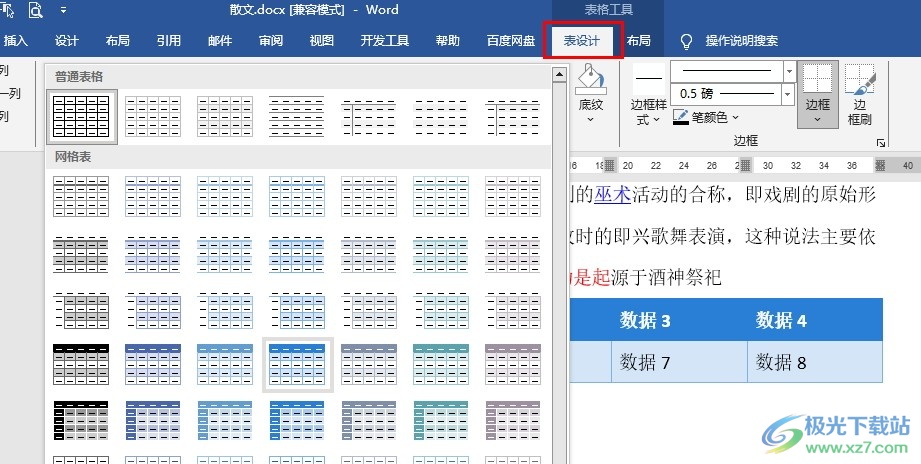This screenshot has width=921, height=464.
Task: Open the 表设计 ribbon tab
Action: coord(581,41)
